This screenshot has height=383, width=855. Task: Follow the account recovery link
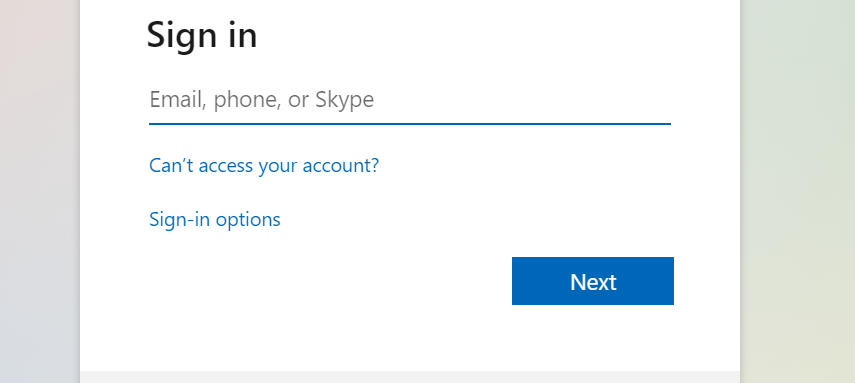[x=264, y=165]
